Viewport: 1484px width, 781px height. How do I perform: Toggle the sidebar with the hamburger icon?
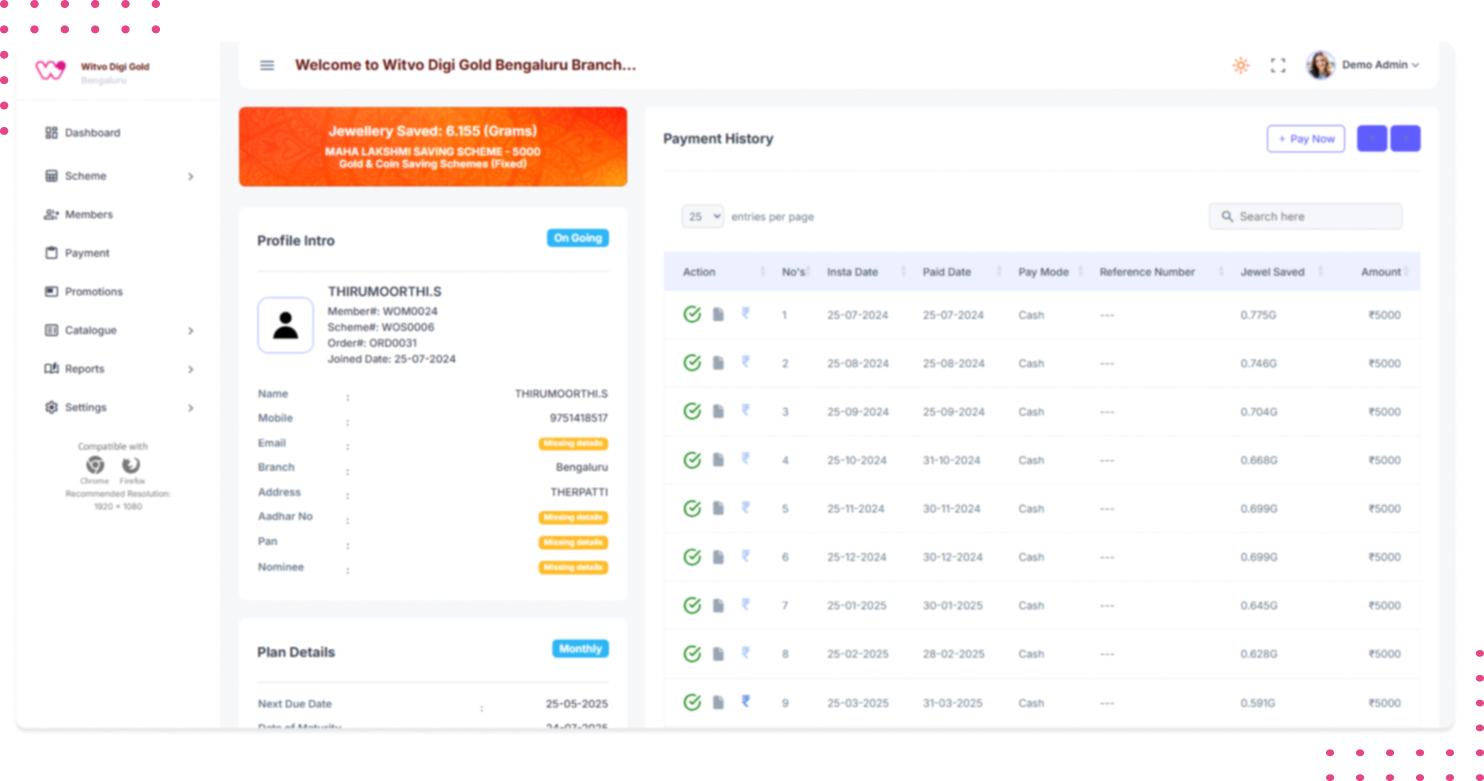tap(267, 65)
